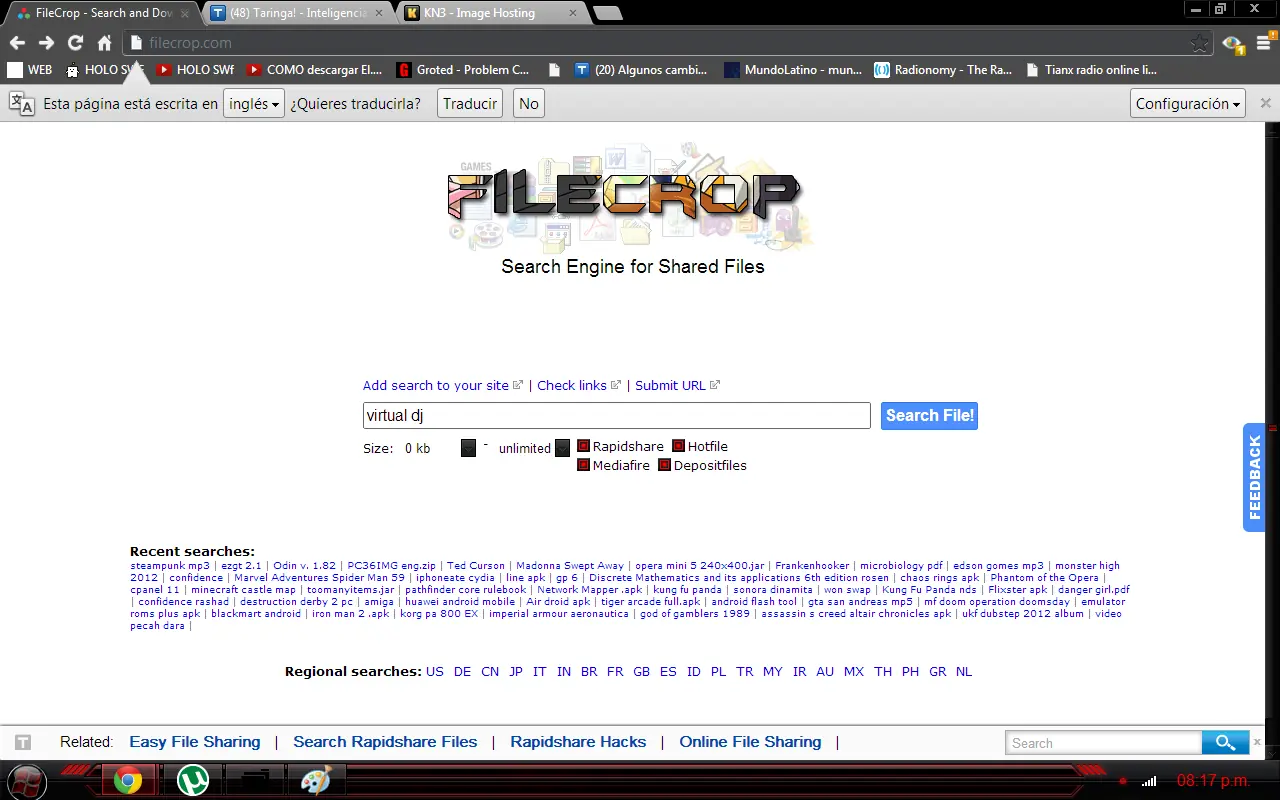Open the Tianx radio online bookmark
This screenshot has width=1280, height=800.
click(1091, 70)
